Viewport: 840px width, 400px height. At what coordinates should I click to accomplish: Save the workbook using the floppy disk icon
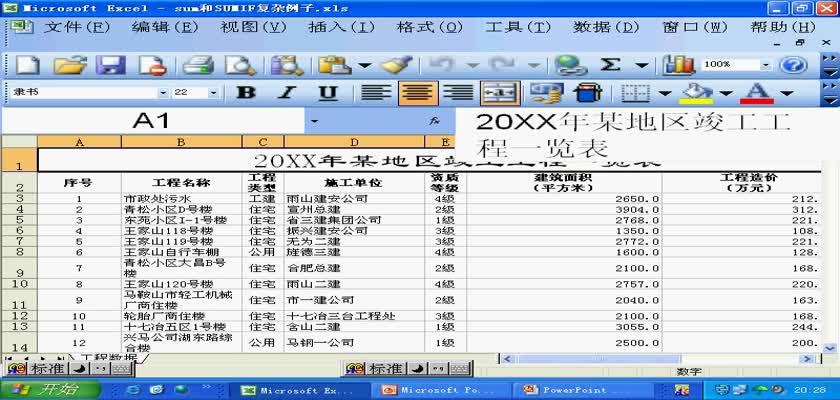[x=109, y=65]
